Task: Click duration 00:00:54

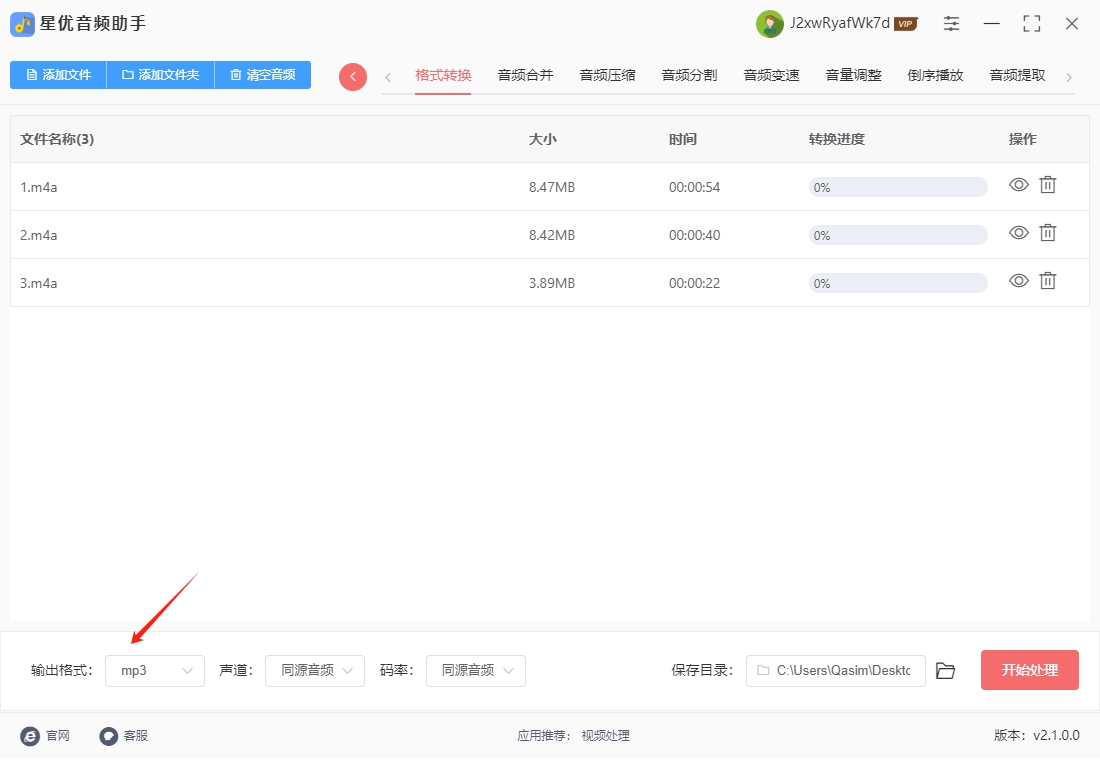Action: (694, 187)
